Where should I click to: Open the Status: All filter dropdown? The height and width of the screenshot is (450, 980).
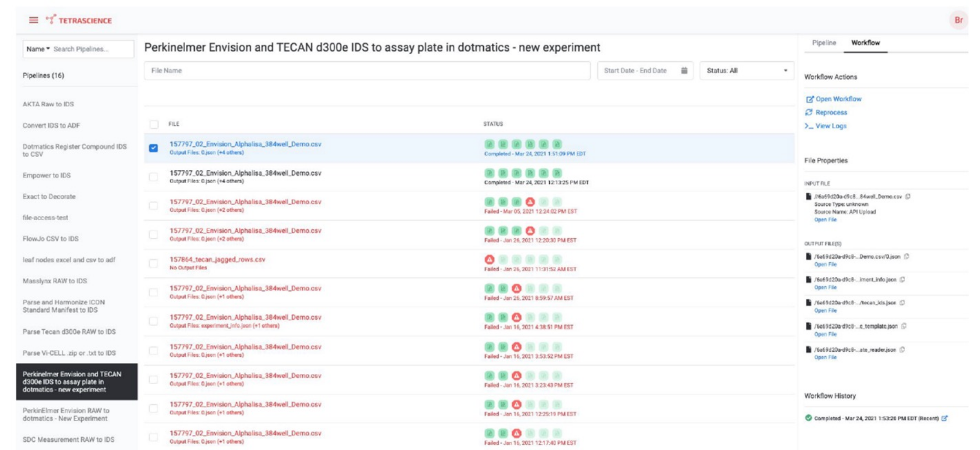pyautogui.click(x=747, y=71)
